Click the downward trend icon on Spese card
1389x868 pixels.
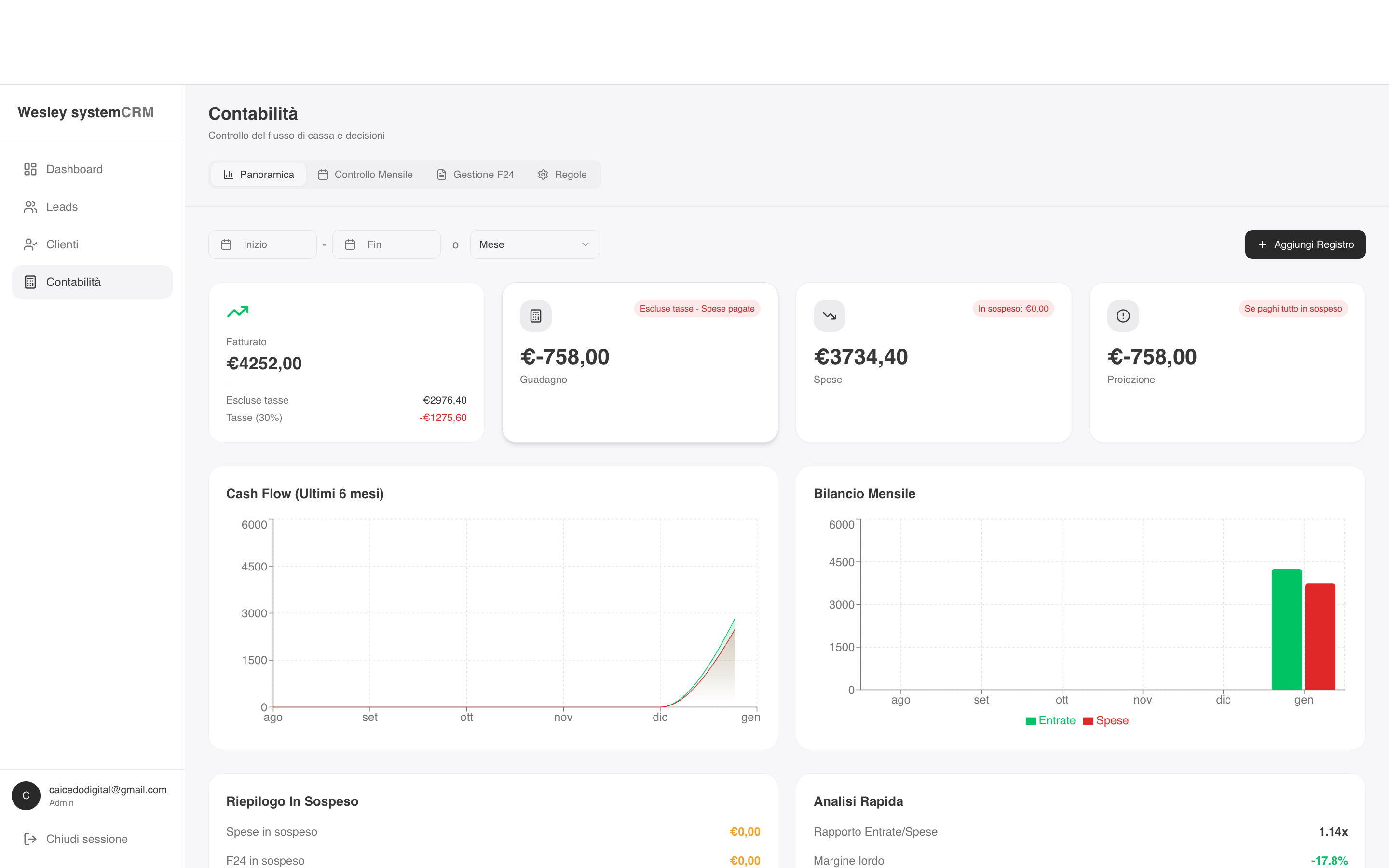830,316
